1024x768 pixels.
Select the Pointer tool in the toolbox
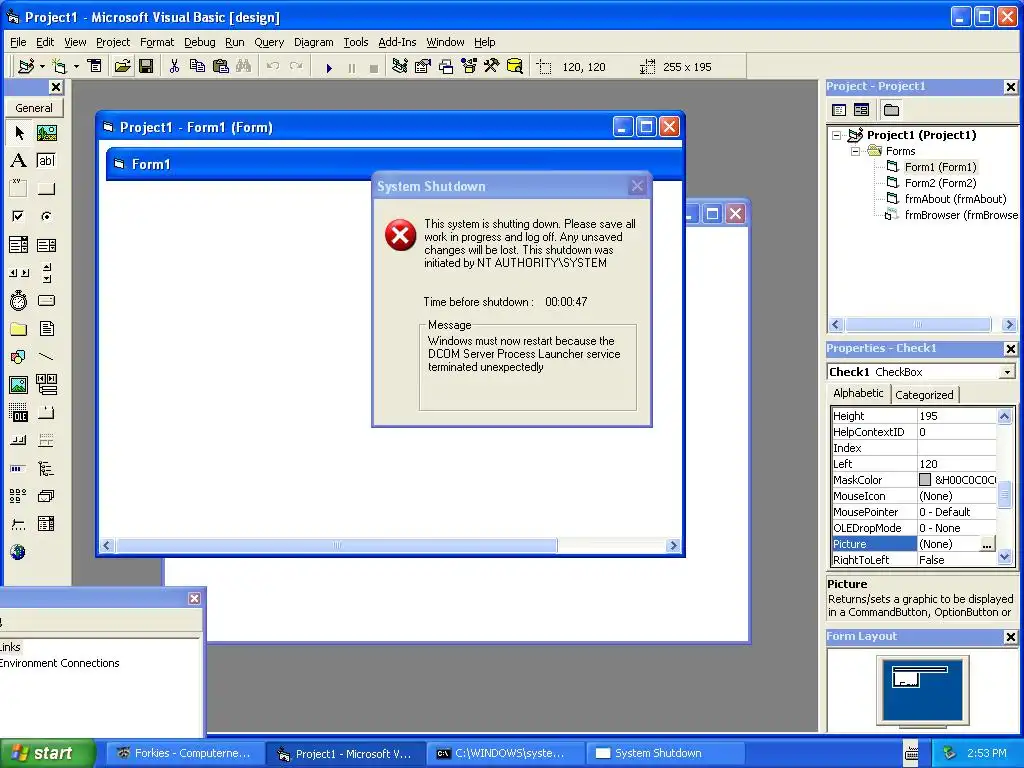coord(19,133)
